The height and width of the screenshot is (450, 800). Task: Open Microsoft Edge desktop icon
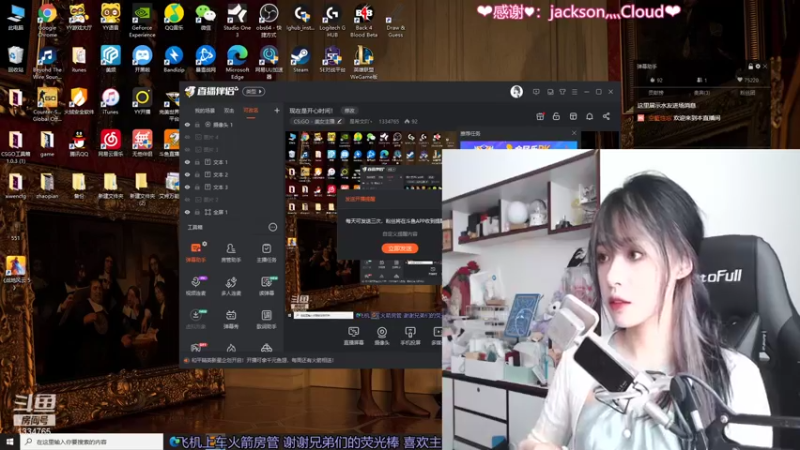pyautogui.click(x=237, y=62)
